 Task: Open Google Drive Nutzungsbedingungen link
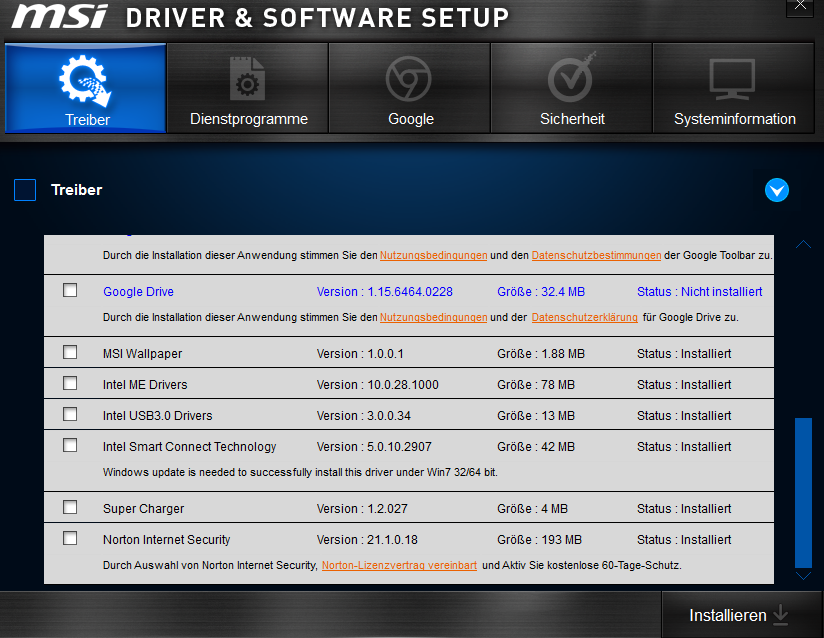click(x=434, y=317)
